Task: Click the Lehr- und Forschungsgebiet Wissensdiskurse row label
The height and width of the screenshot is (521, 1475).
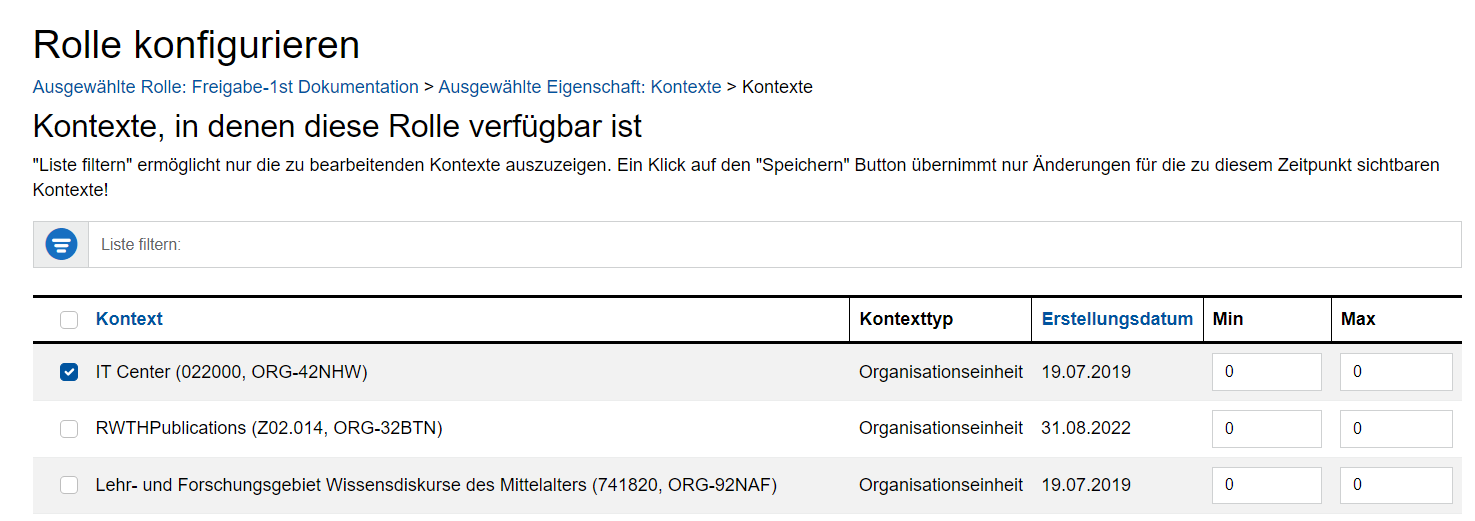Action: 436,485
